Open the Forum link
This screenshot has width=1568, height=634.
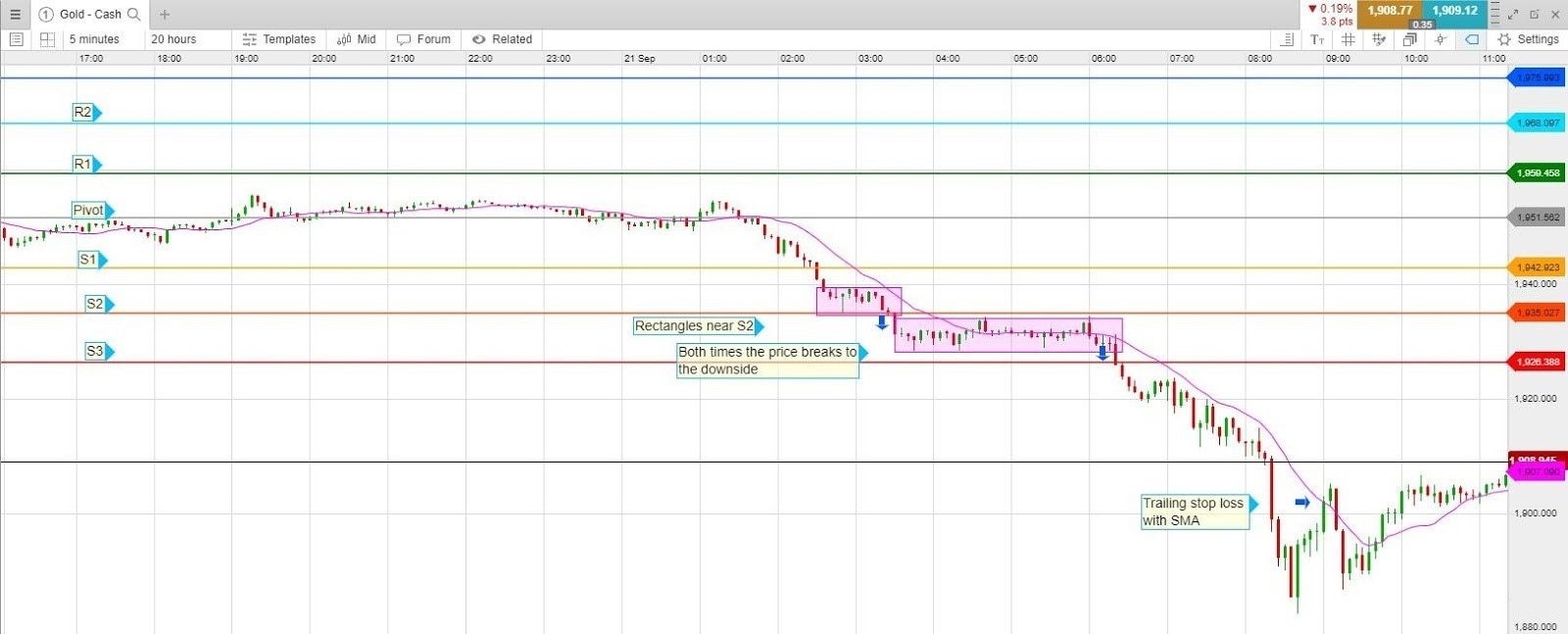pyautogui.click(x=424, y=39)
